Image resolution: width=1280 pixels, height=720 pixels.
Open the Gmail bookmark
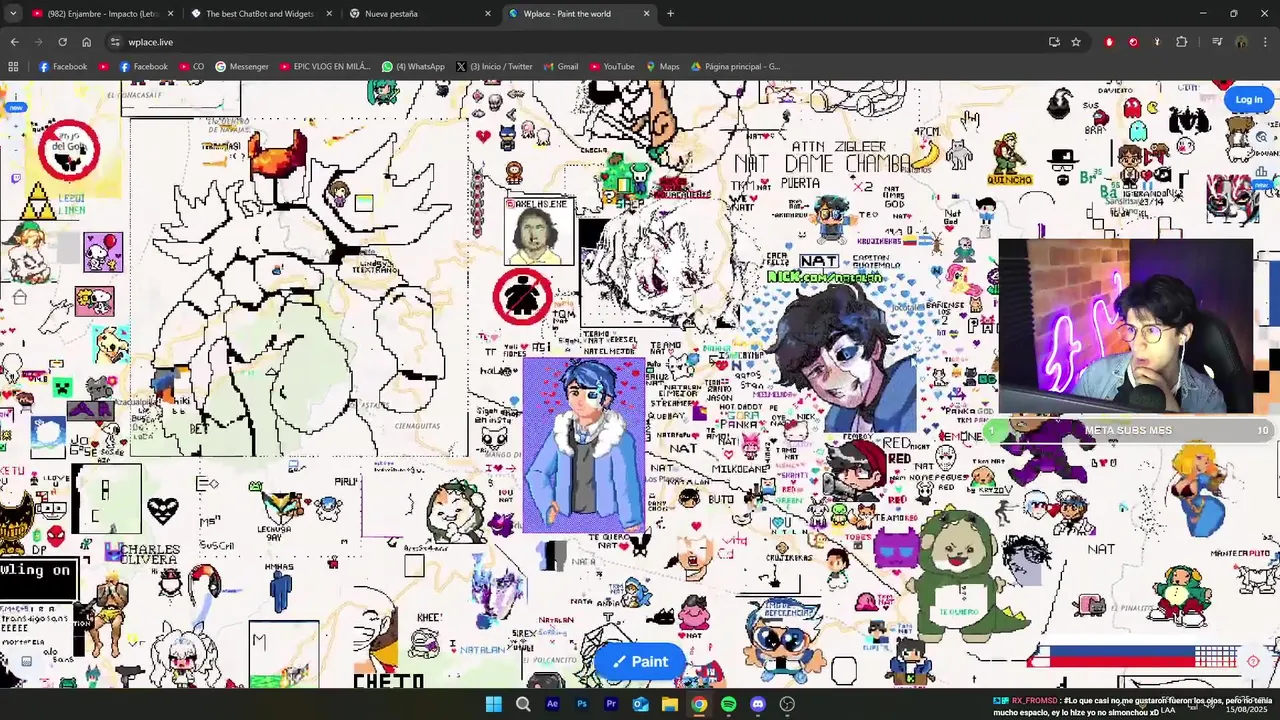pos(560,67)
